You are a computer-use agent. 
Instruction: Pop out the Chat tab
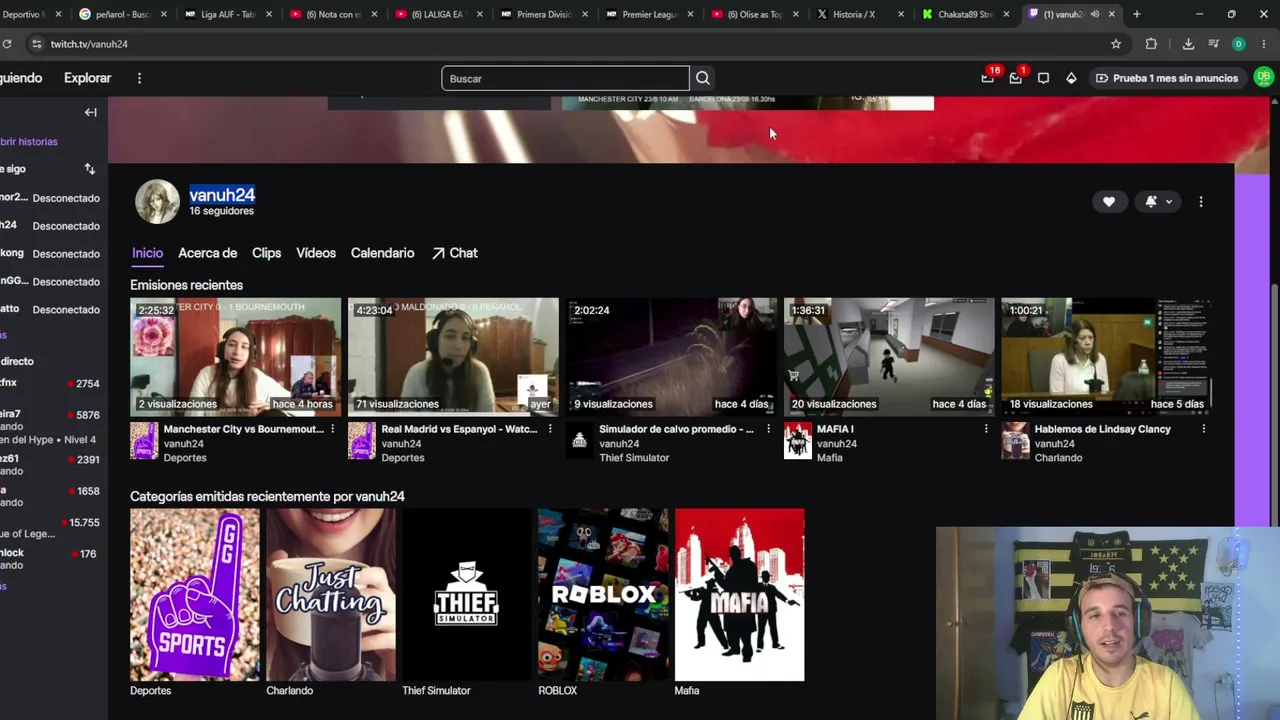(x=455, y=253)
